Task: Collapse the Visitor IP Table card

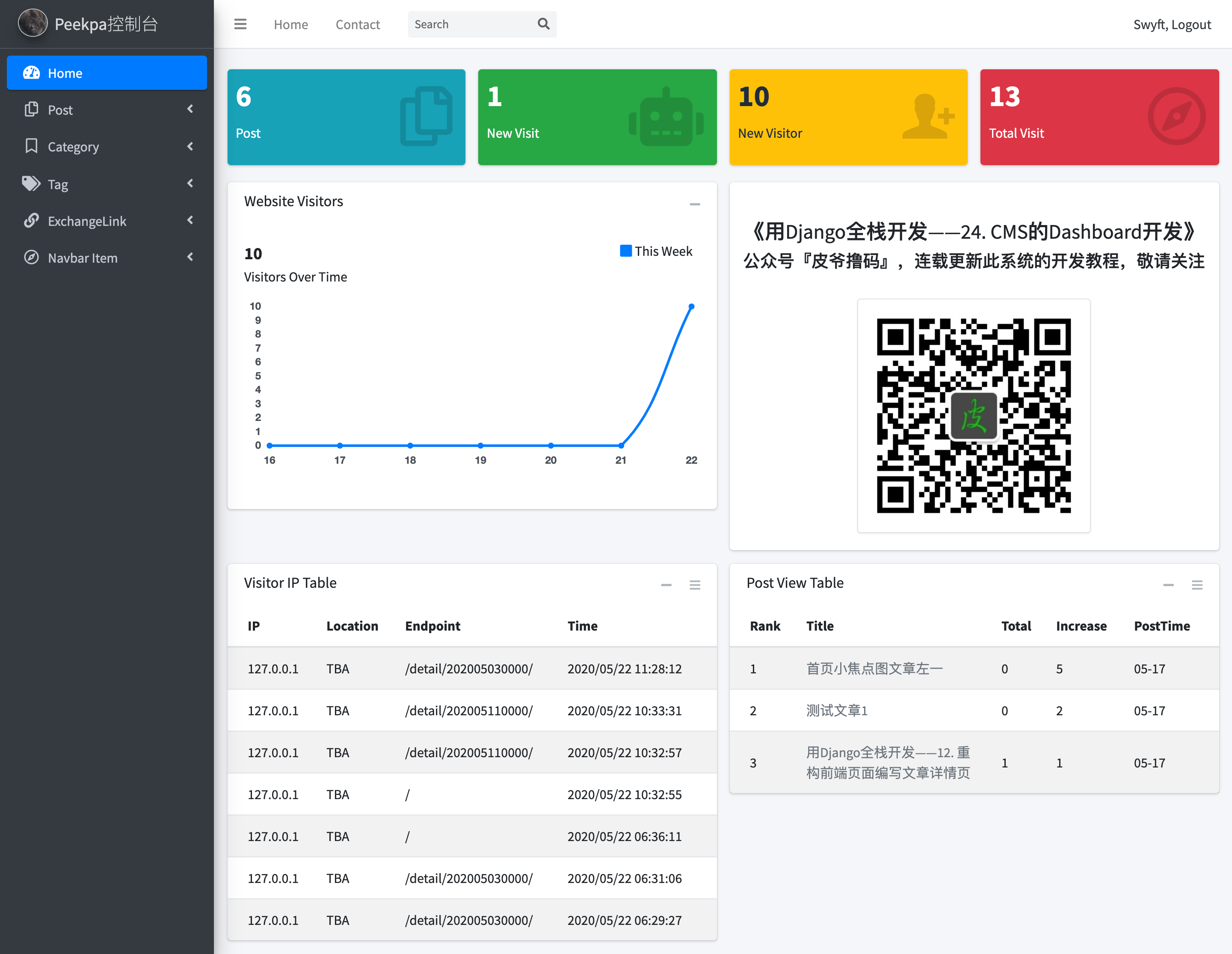Action: coord(666,585)
